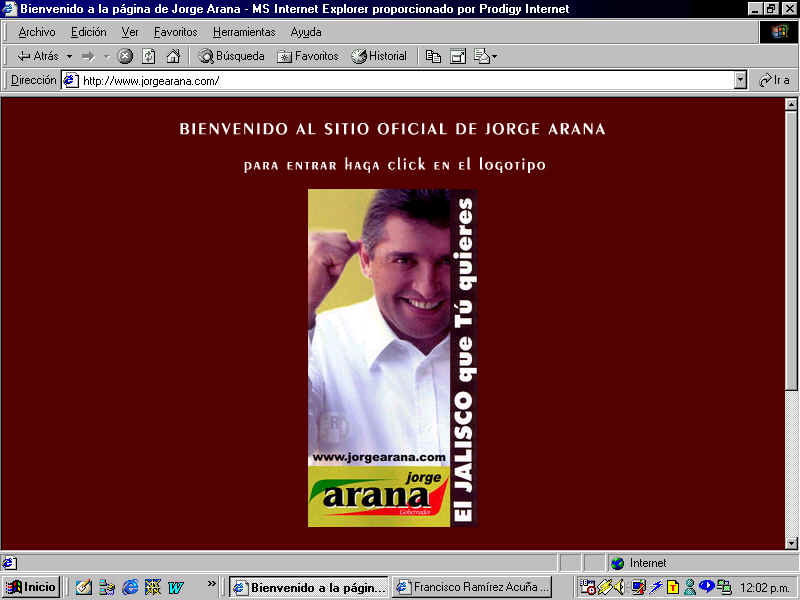The width and height of the screenshot is (800, 600).
Task: Open the Inicio start menu
Action: pos(32,587)
